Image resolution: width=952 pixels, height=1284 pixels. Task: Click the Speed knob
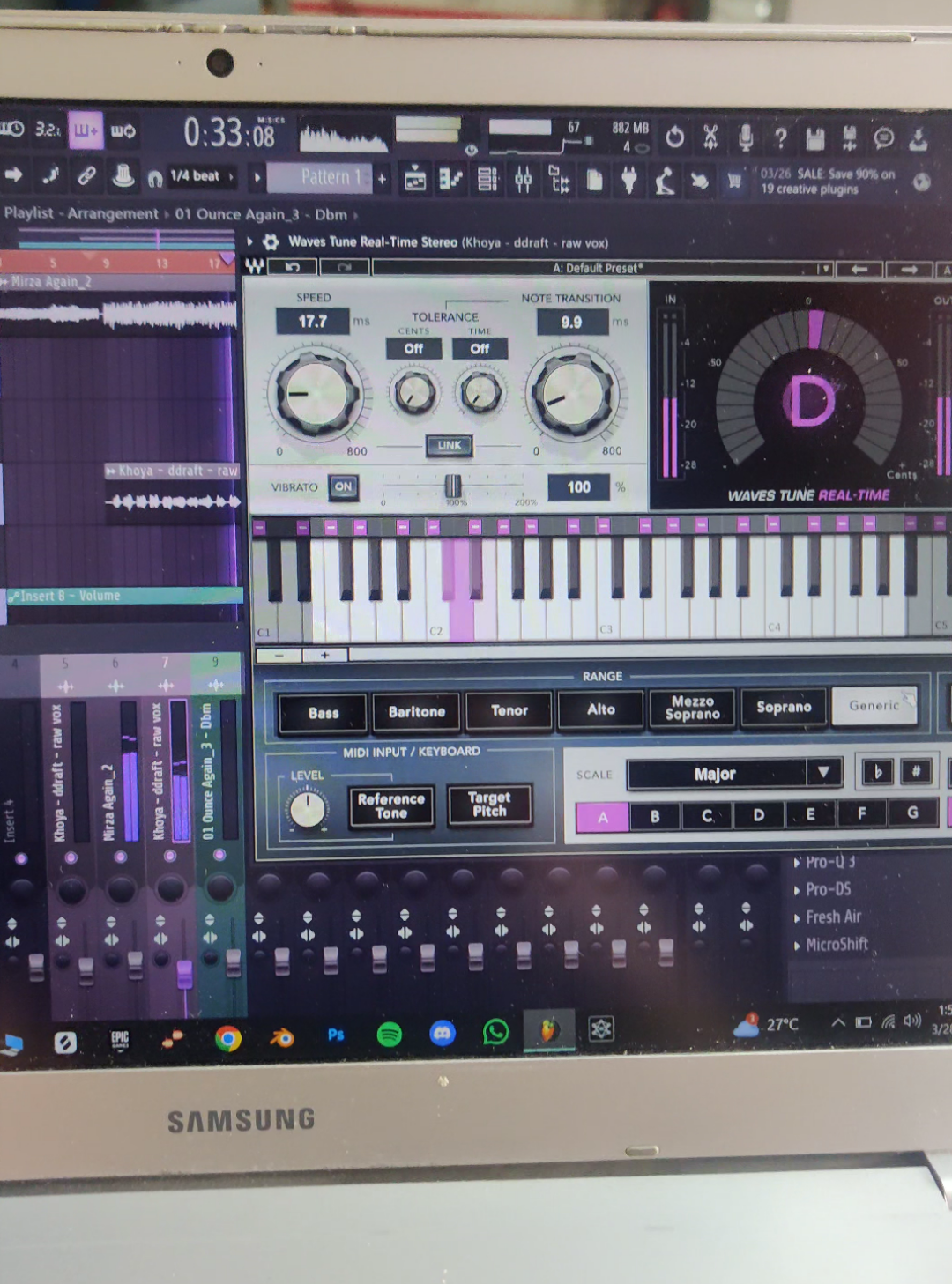(x=317, y=393)
